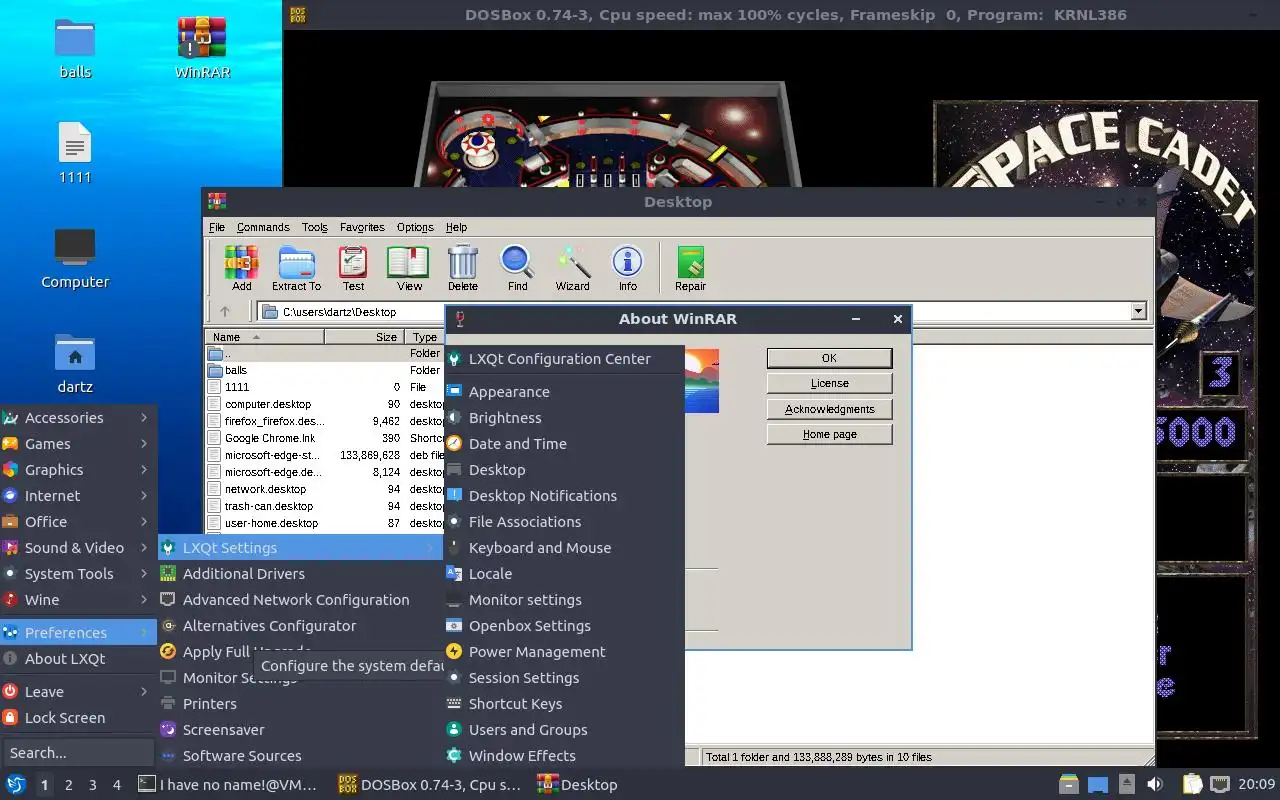Click the DOSBox taskbar entry
The height and width of the screenshot is (800, 1280).
click(x=429, y=785)
